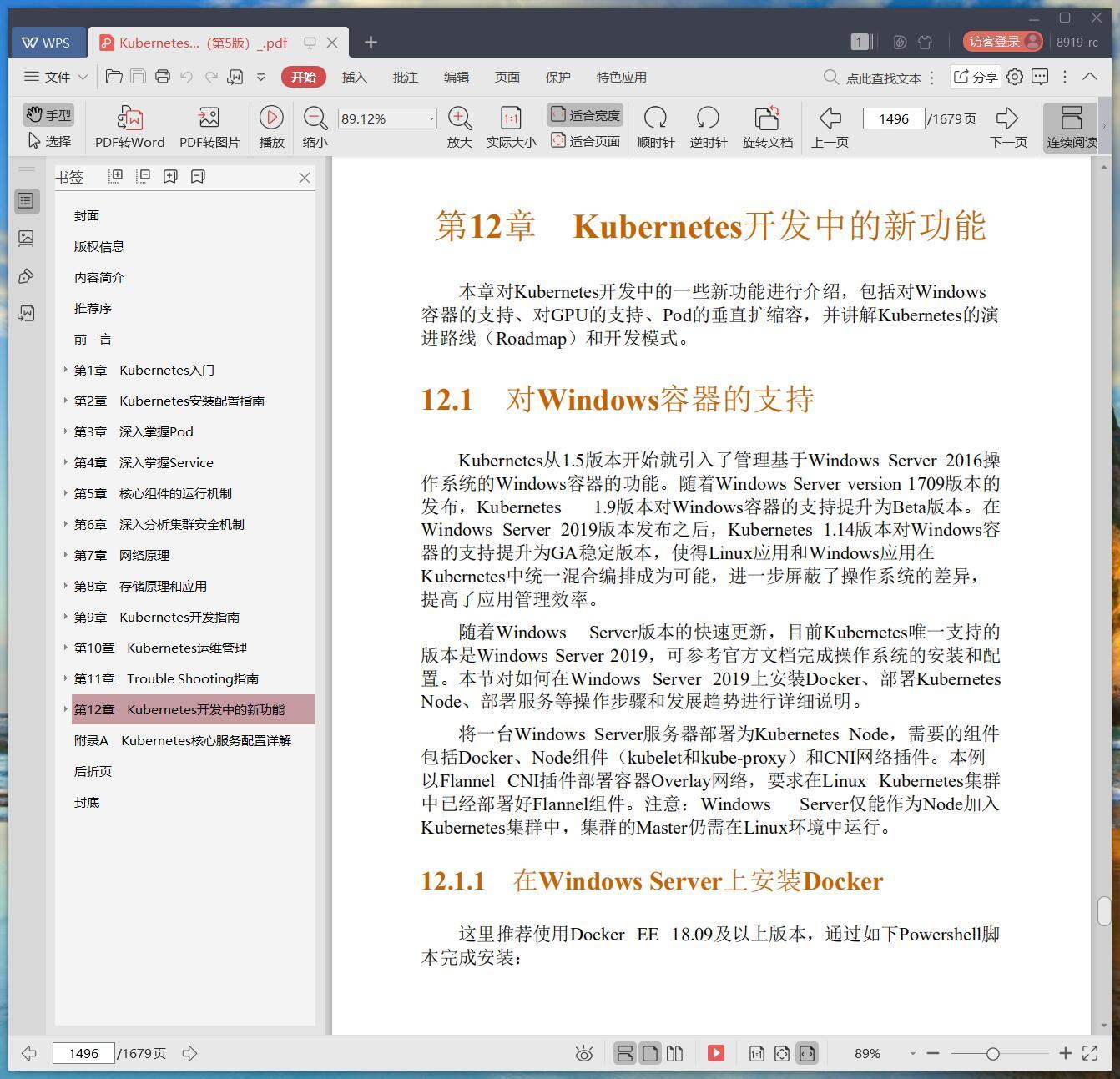The width and height of the screenshot is (1120, 1079).
Task: Click zoom plus button in status bar
Action: [1065, 1054]
